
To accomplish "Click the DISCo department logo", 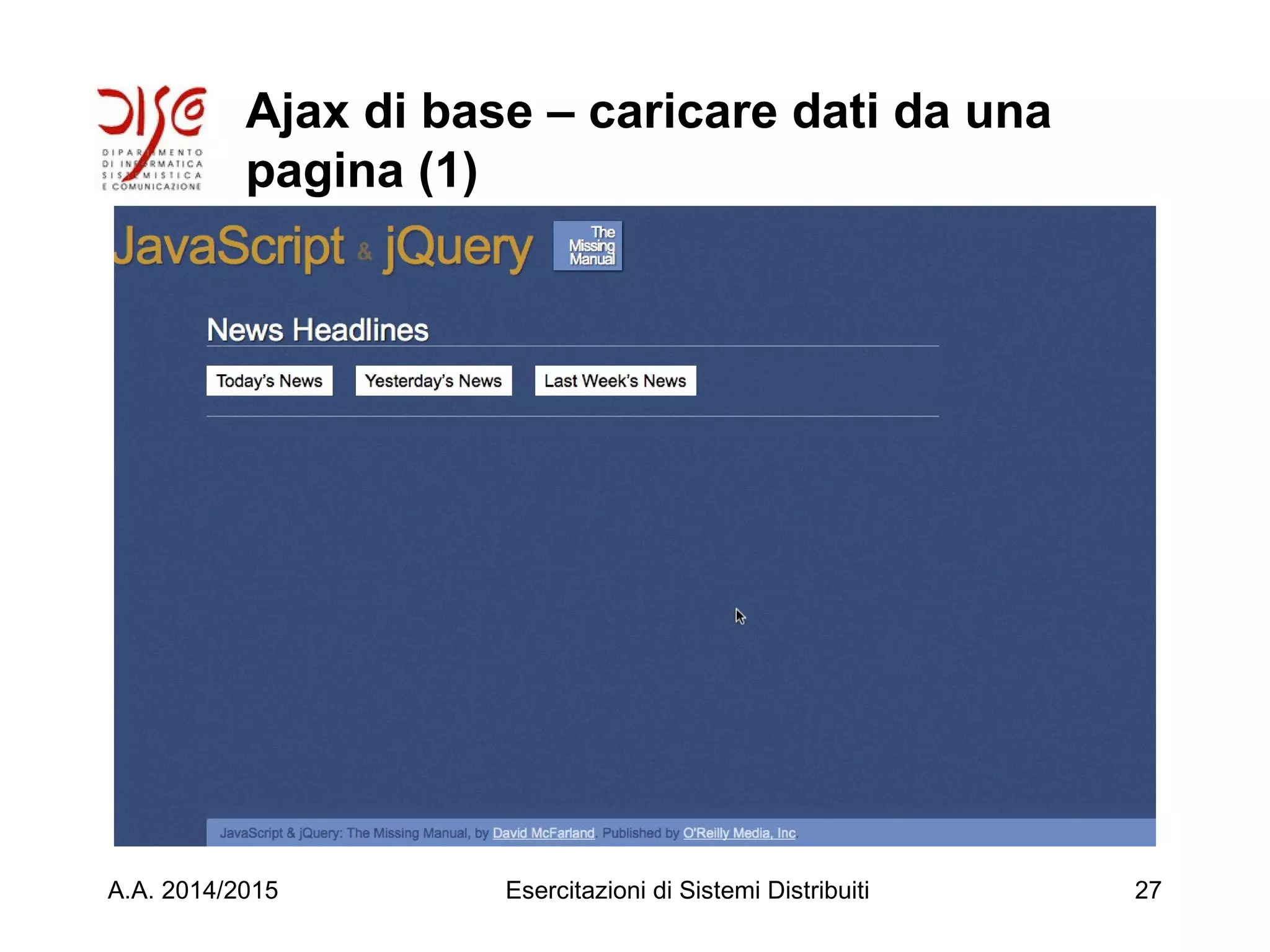I will click(x=152, y=139).
